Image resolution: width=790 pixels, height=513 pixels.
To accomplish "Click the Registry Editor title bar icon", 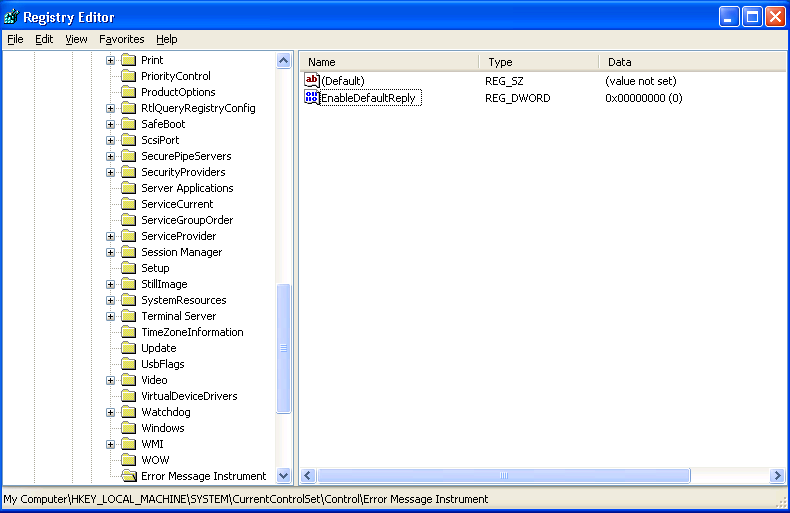I will pyautogui.click(x=11, y=17).
